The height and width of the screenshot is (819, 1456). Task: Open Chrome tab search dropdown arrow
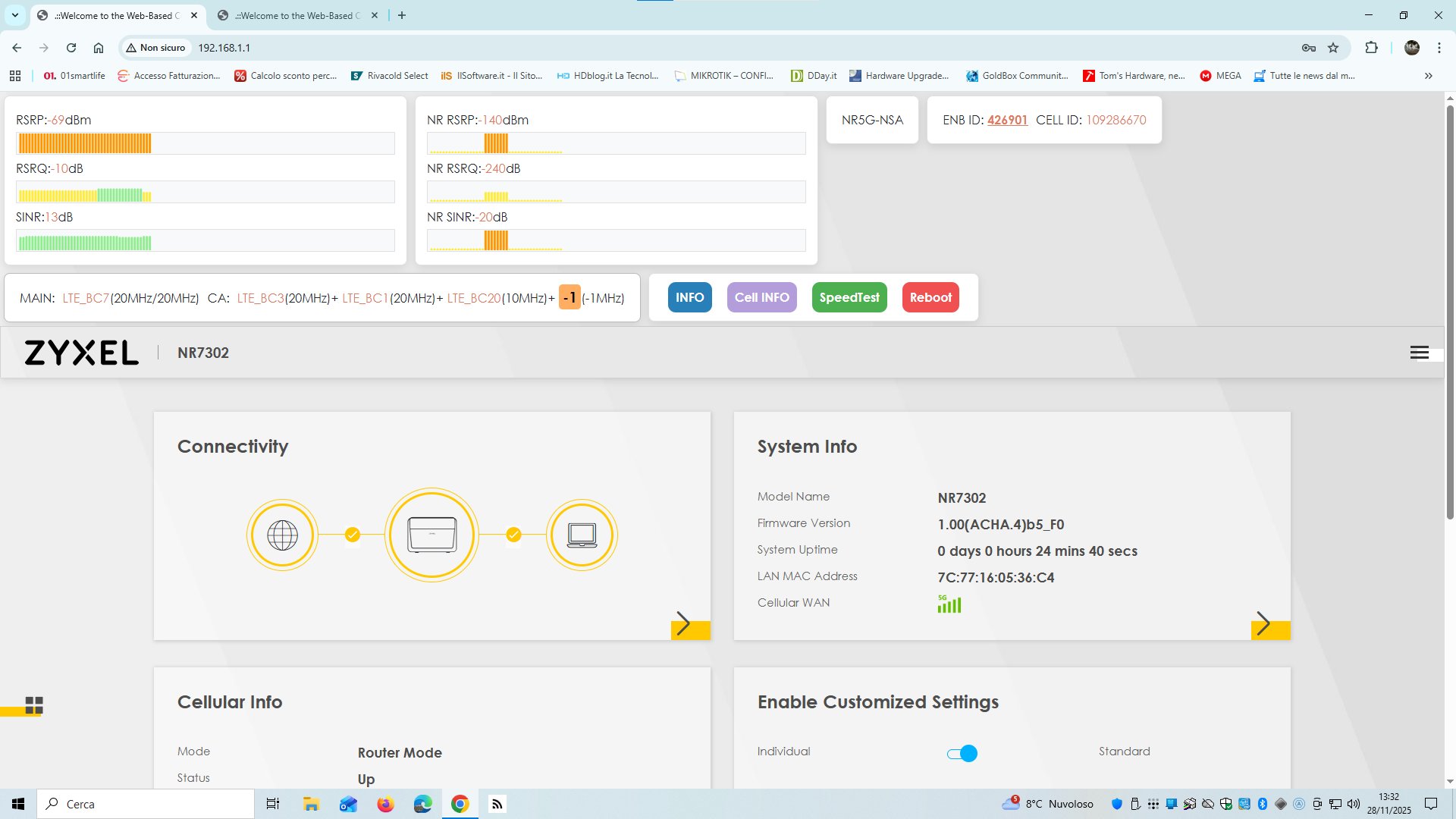pyautogui.click(x=14, y=15)
